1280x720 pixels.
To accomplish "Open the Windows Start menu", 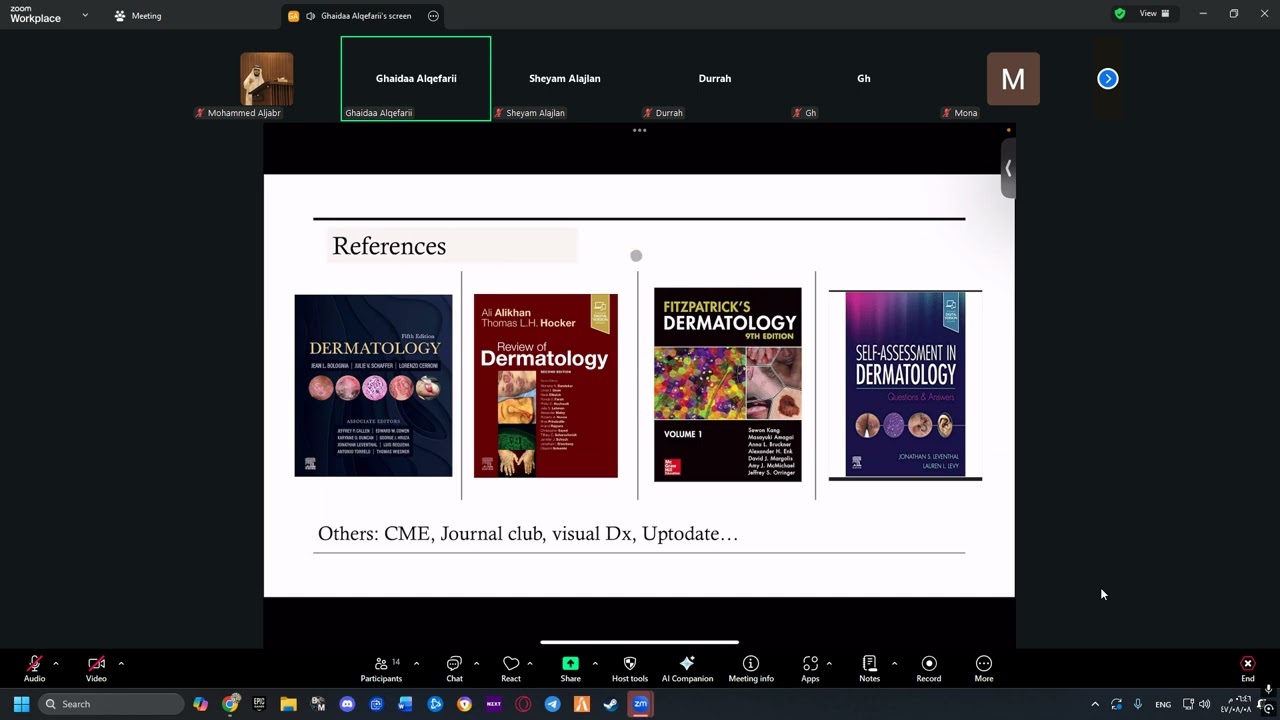I will [x=21, y=704].
